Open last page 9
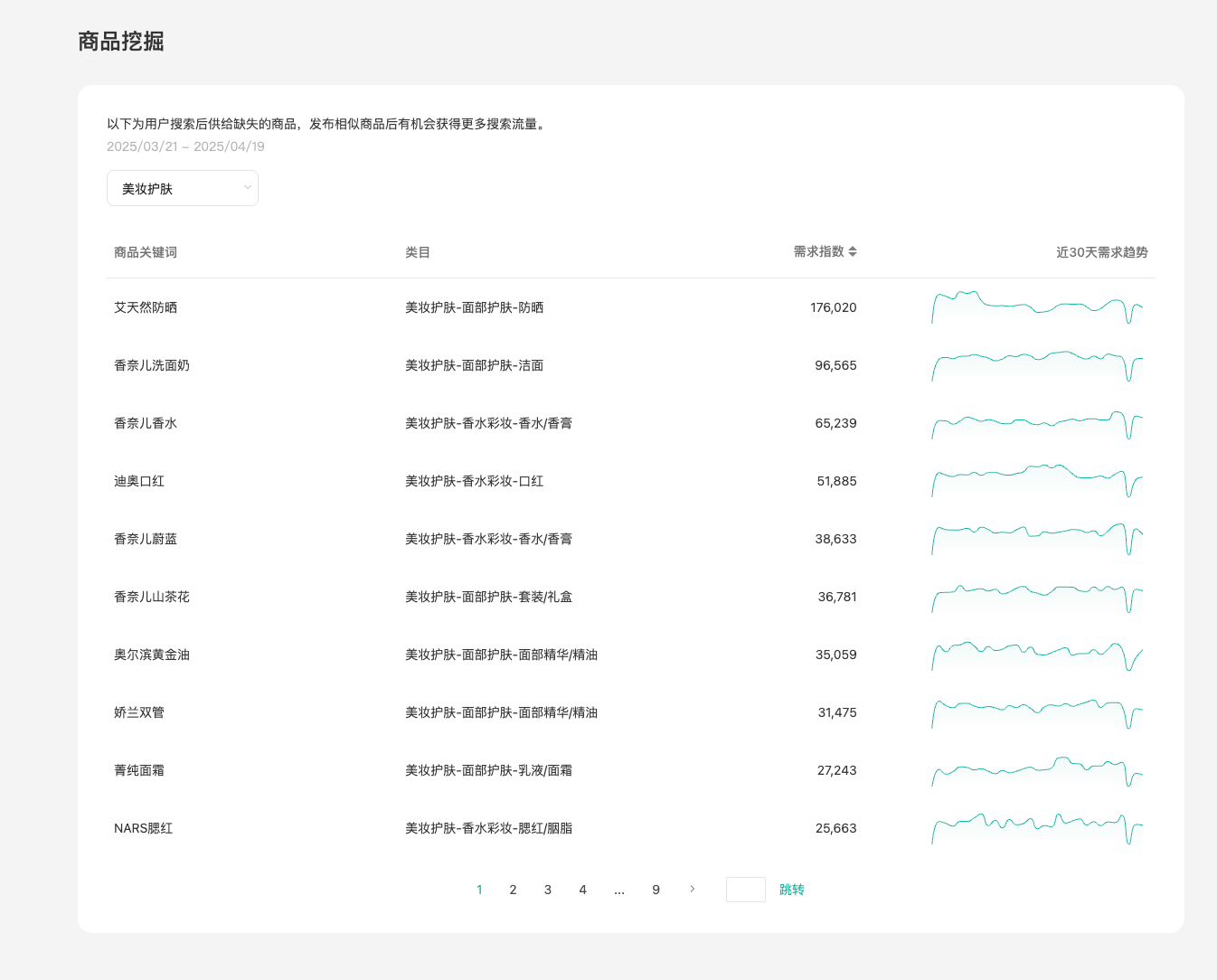Image resolution: width=1217 pixels, height=980 pixels. (x=656, y=890)
